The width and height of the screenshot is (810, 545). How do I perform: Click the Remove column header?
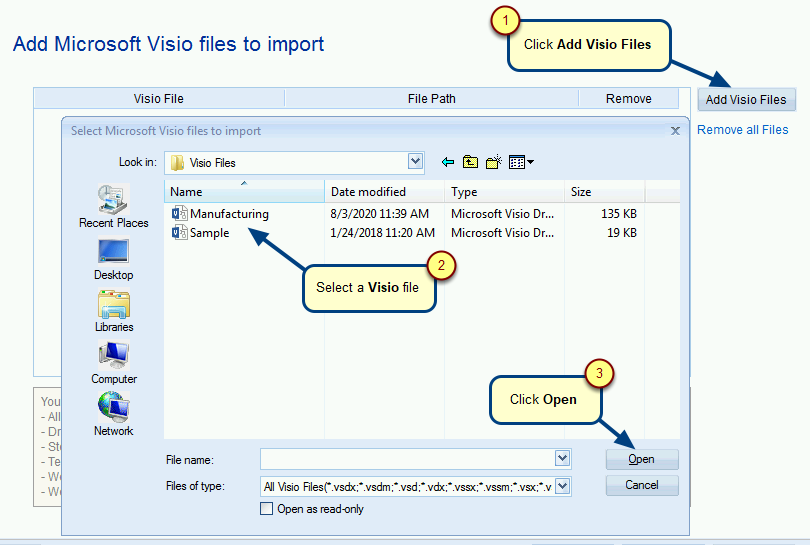click(629, 99)
